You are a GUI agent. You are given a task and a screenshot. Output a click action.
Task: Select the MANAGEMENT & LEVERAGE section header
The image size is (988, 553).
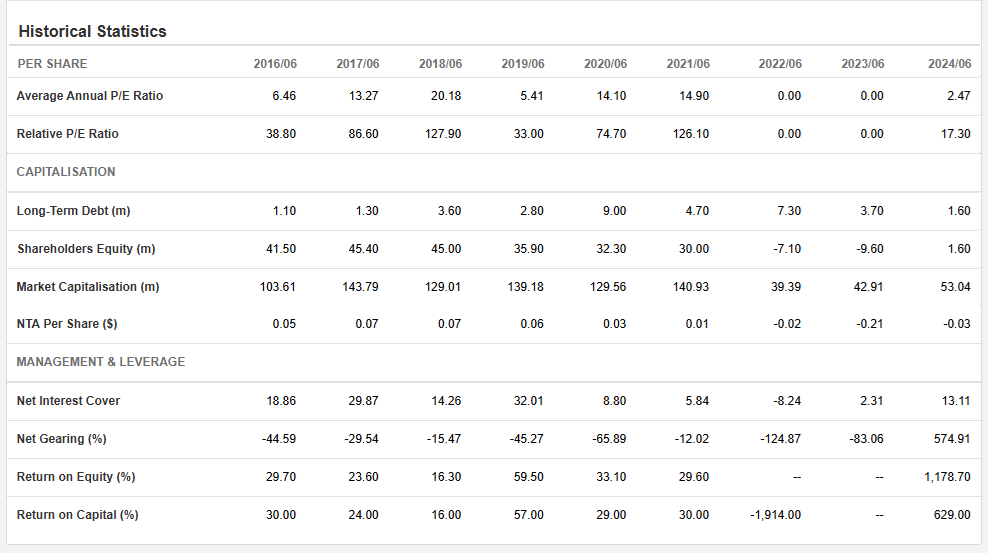[x=101, y=362]
